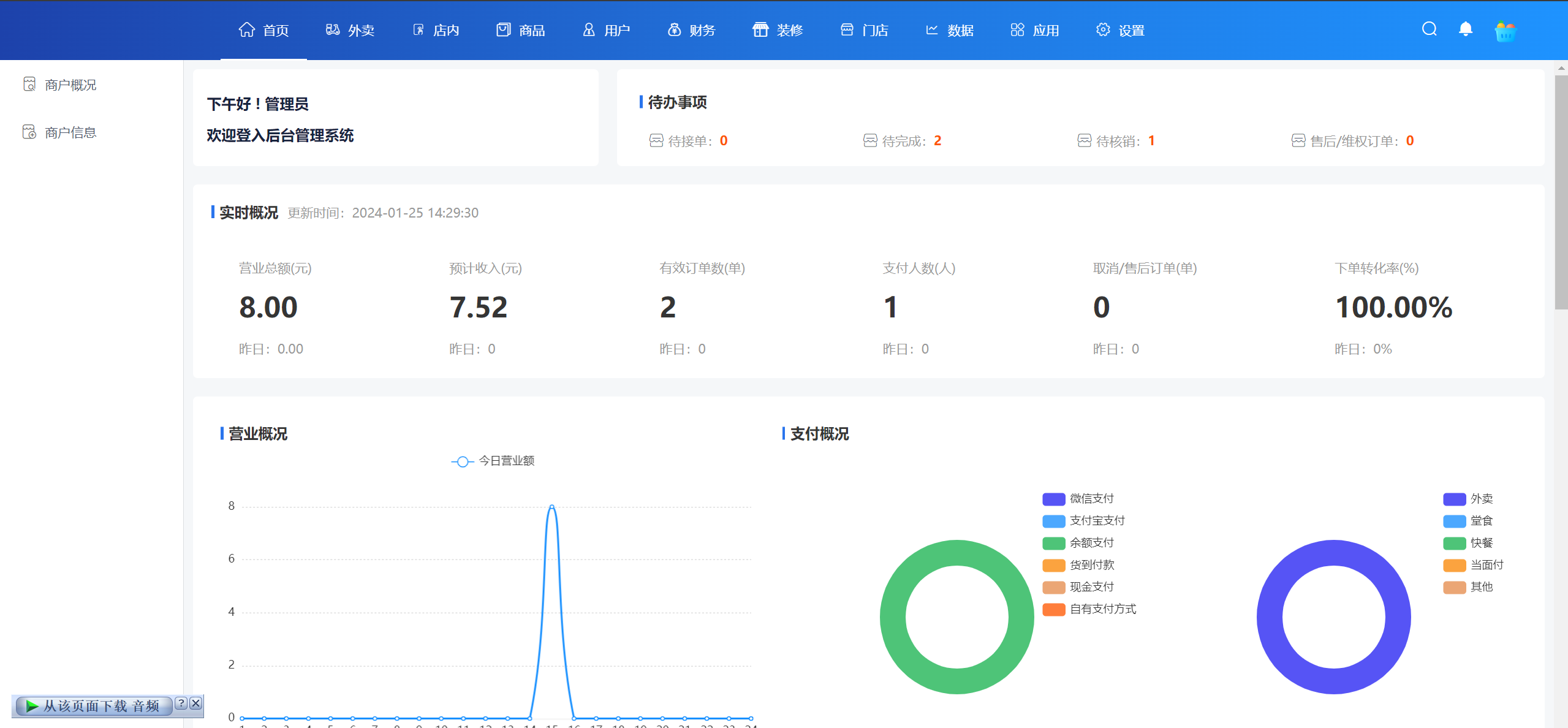Open the search function in top navigation
This screenshot has width=1568, height=728.
tap(1430, 29)
